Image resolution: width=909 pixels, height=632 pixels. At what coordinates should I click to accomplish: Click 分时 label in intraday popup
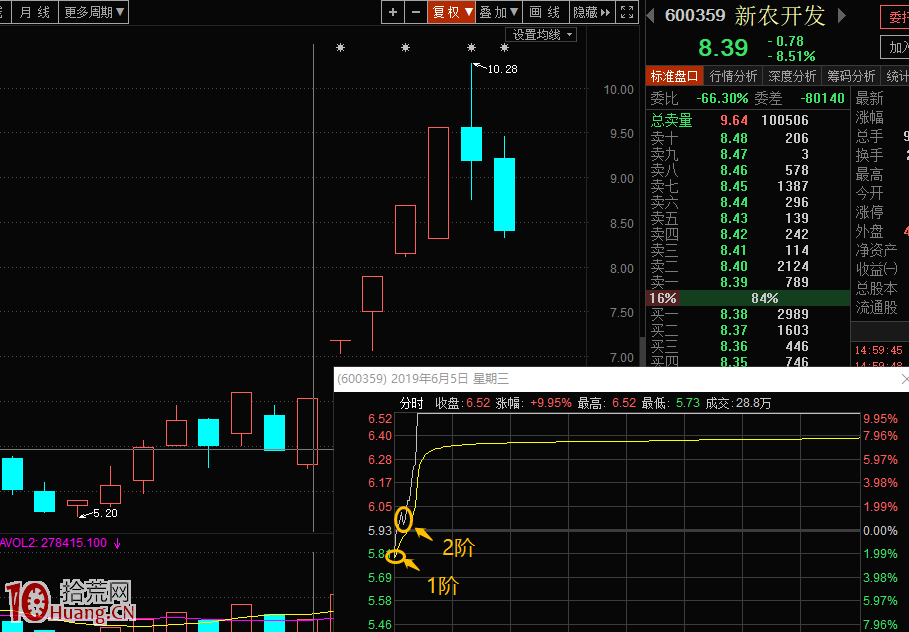(412, 403)
